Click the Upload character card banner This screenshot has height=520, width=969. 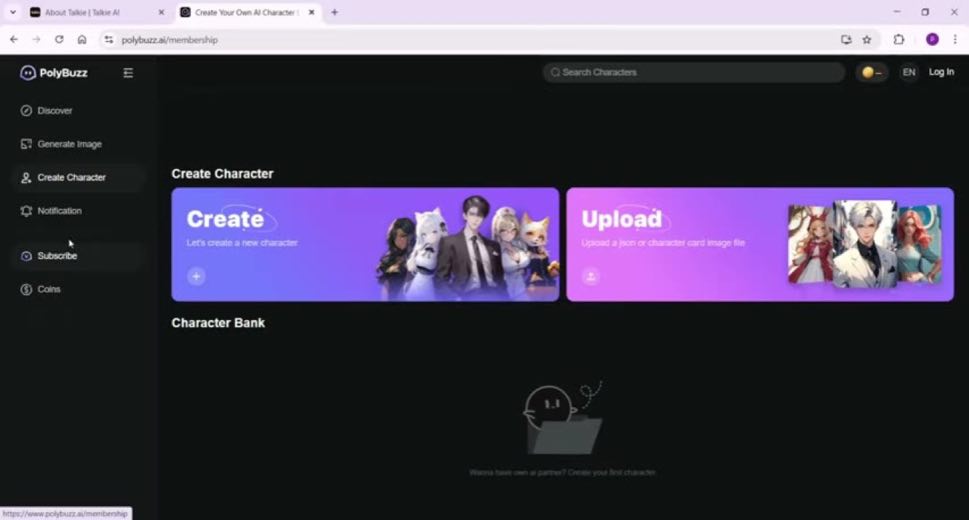tap(760, 244)
